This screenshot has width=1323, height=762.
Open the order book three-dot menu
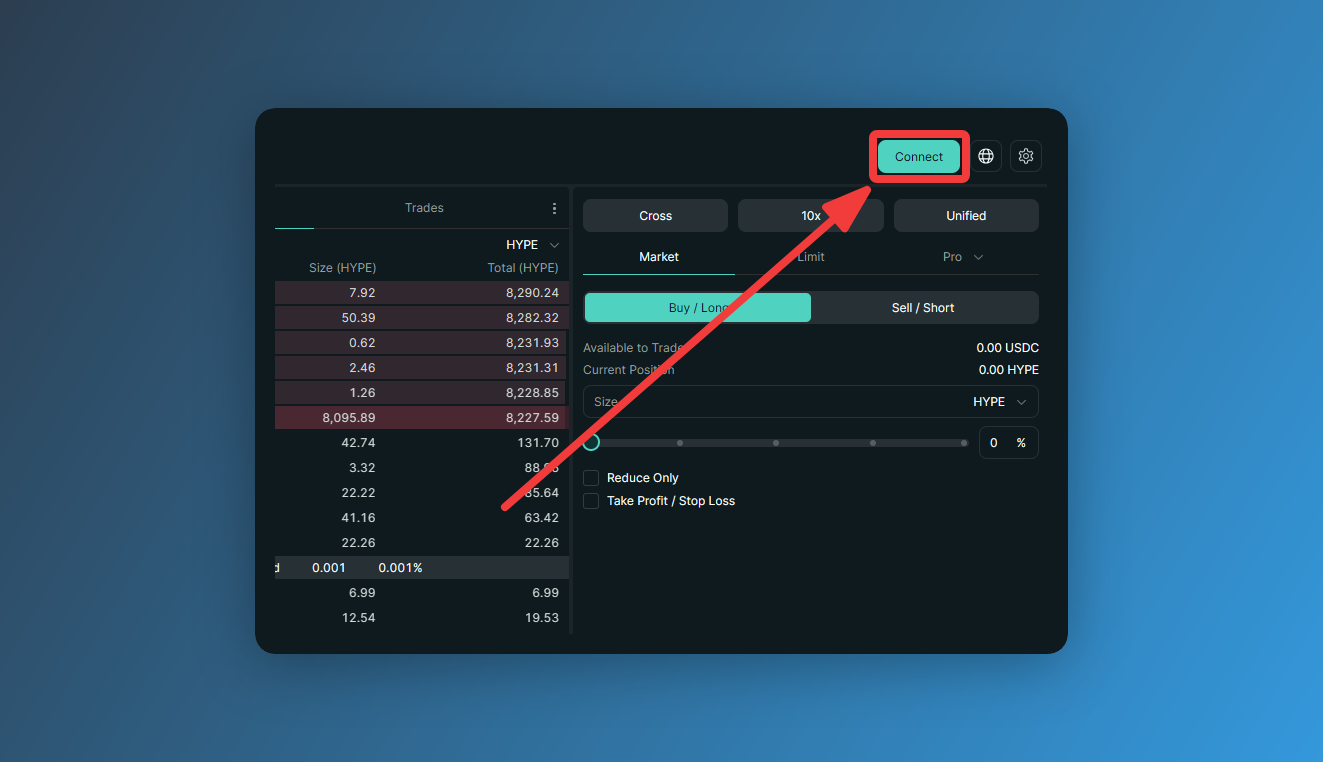tap(554, 208)
